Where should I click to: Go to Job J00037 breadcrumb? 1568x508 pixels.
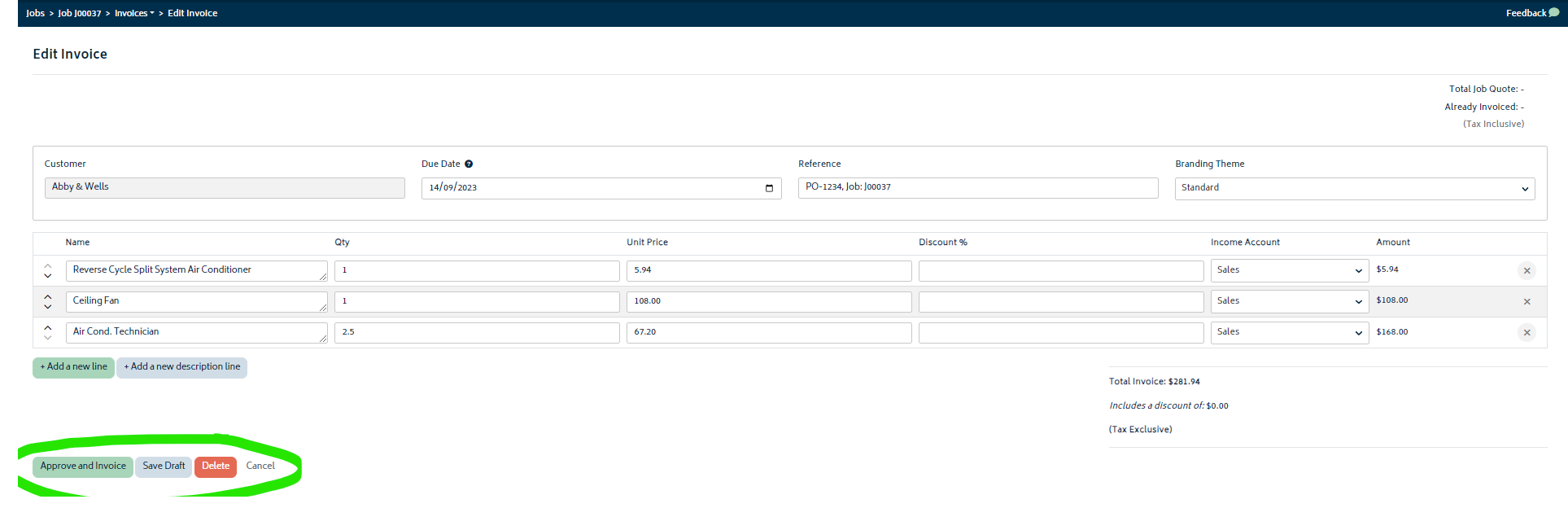pos(80,13)
